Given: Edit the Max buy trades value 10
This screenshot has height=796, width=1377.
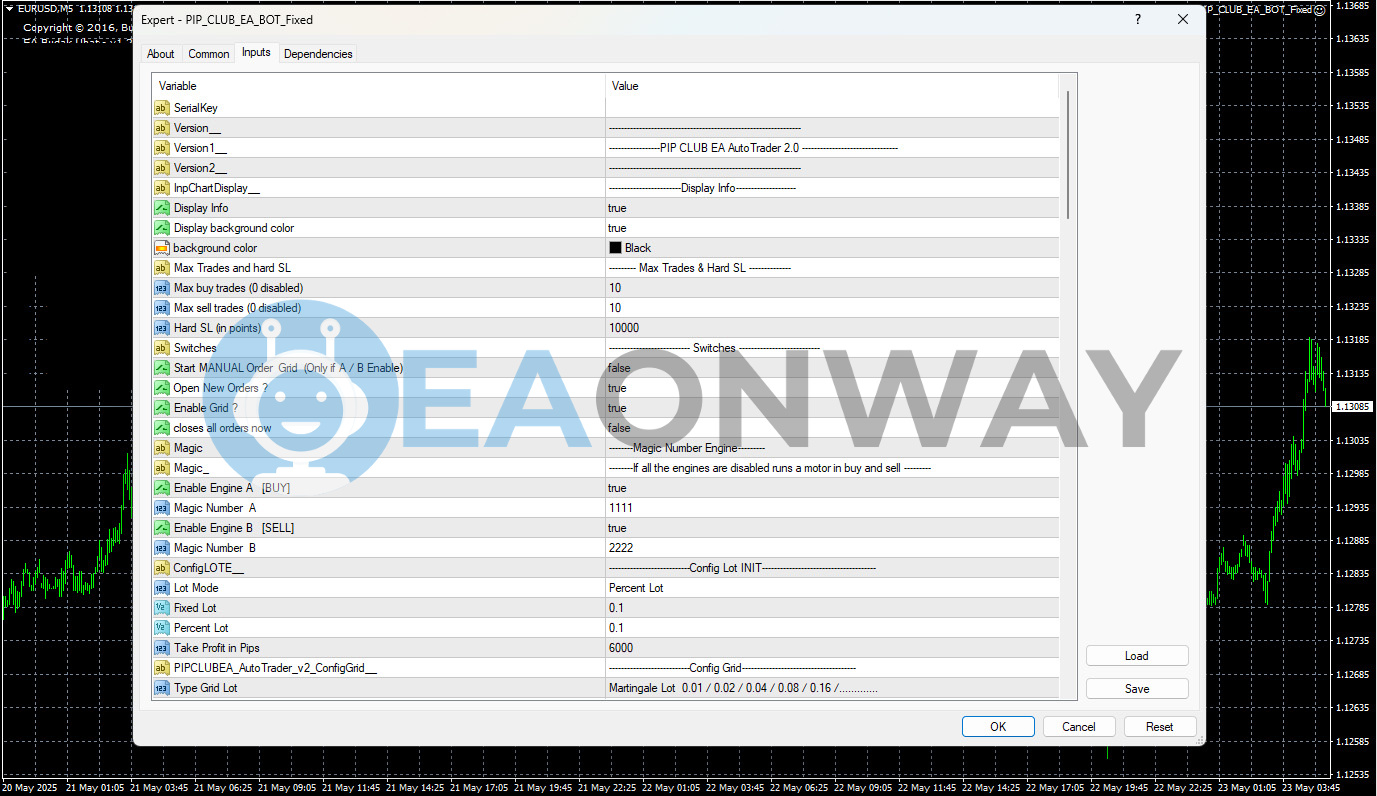Looking at the screenshot, I should click(832, 288).
